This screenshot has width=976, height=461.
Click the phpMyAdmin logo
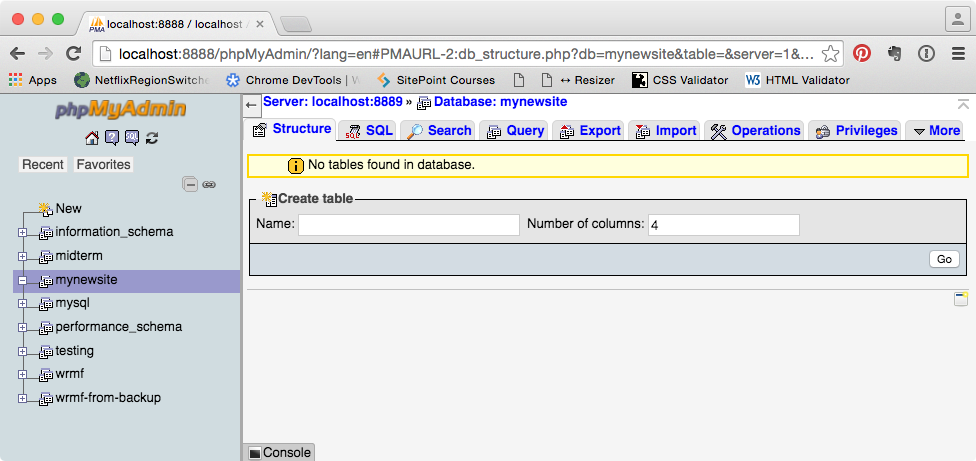coord(120,109)
